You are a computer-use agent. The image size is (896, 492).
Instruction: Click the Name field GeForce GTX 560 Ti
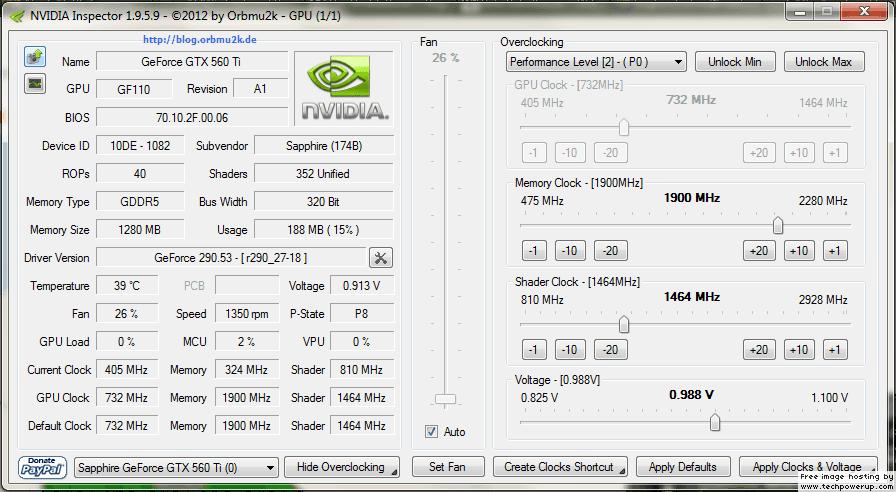coord(192,61)
